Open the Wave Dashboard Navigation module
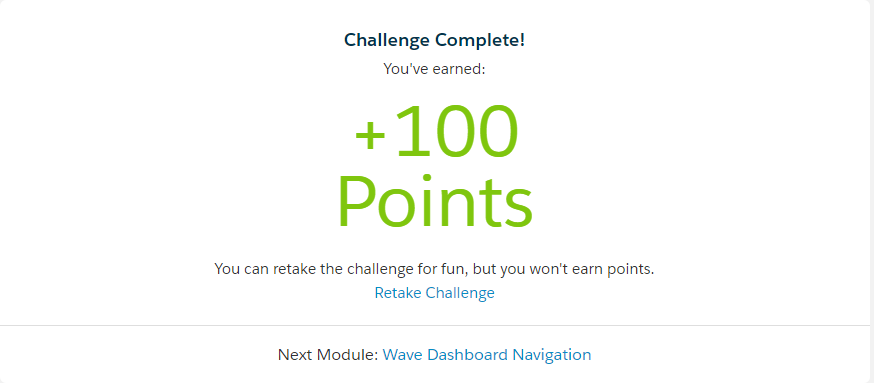The image size is (874, 383). (487, 355)
